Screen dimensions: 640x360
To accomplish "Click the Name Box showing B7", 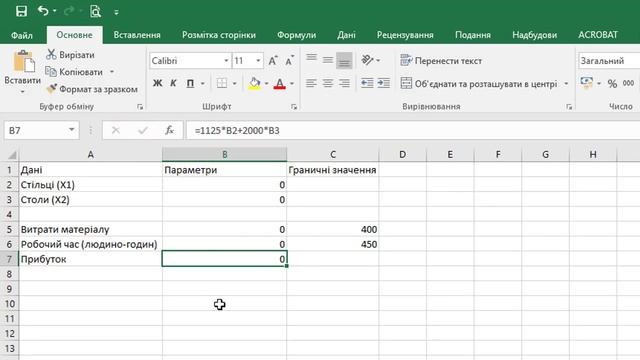I will [x=36, y=131].
